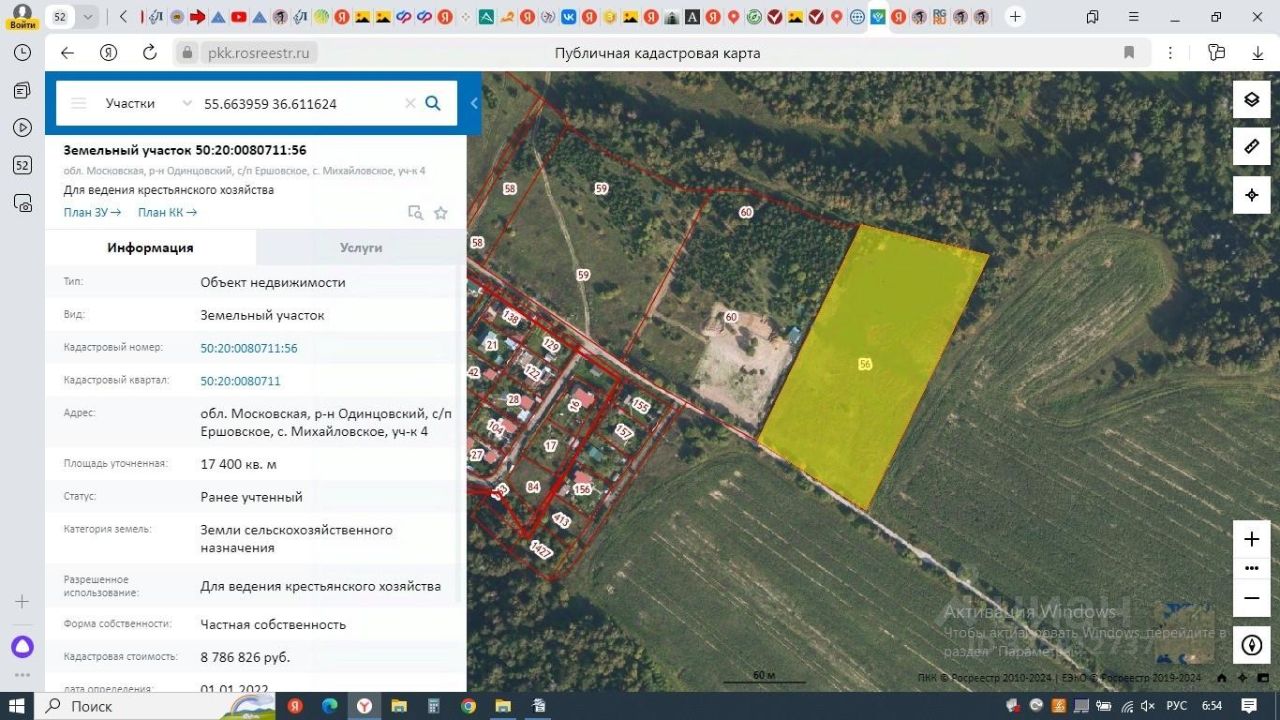Click the search magnifier icon
The image size is (1280, 720).
tap(433, 103)
